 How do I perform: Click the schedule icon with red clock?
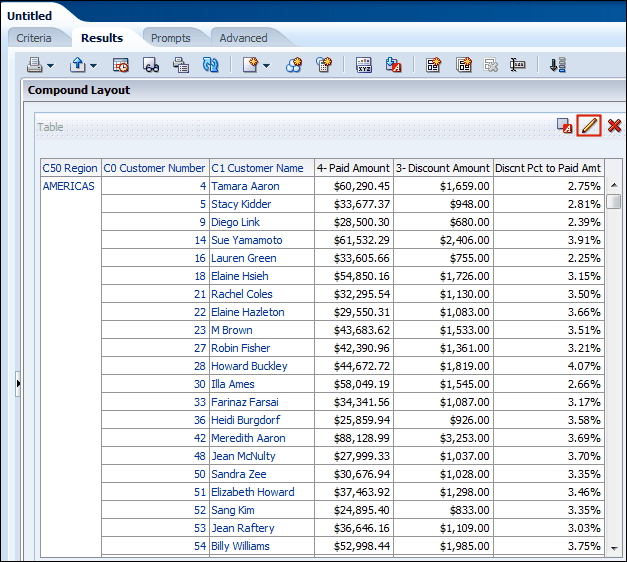click(121, 65)
